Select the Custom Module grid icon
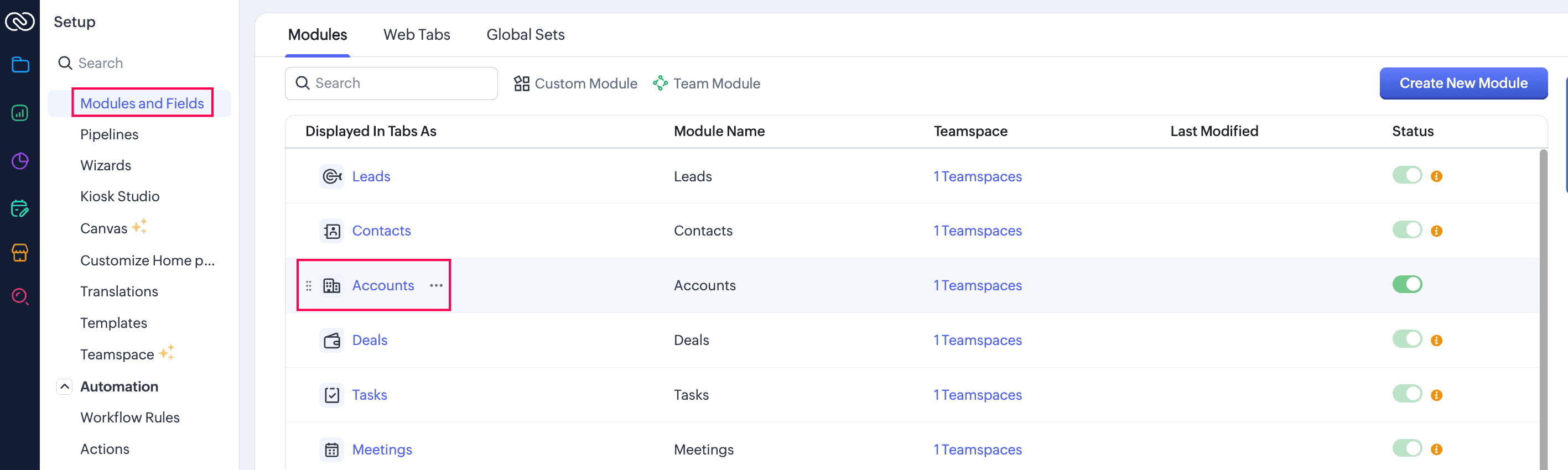The image size is (1568, 470). 522,83
